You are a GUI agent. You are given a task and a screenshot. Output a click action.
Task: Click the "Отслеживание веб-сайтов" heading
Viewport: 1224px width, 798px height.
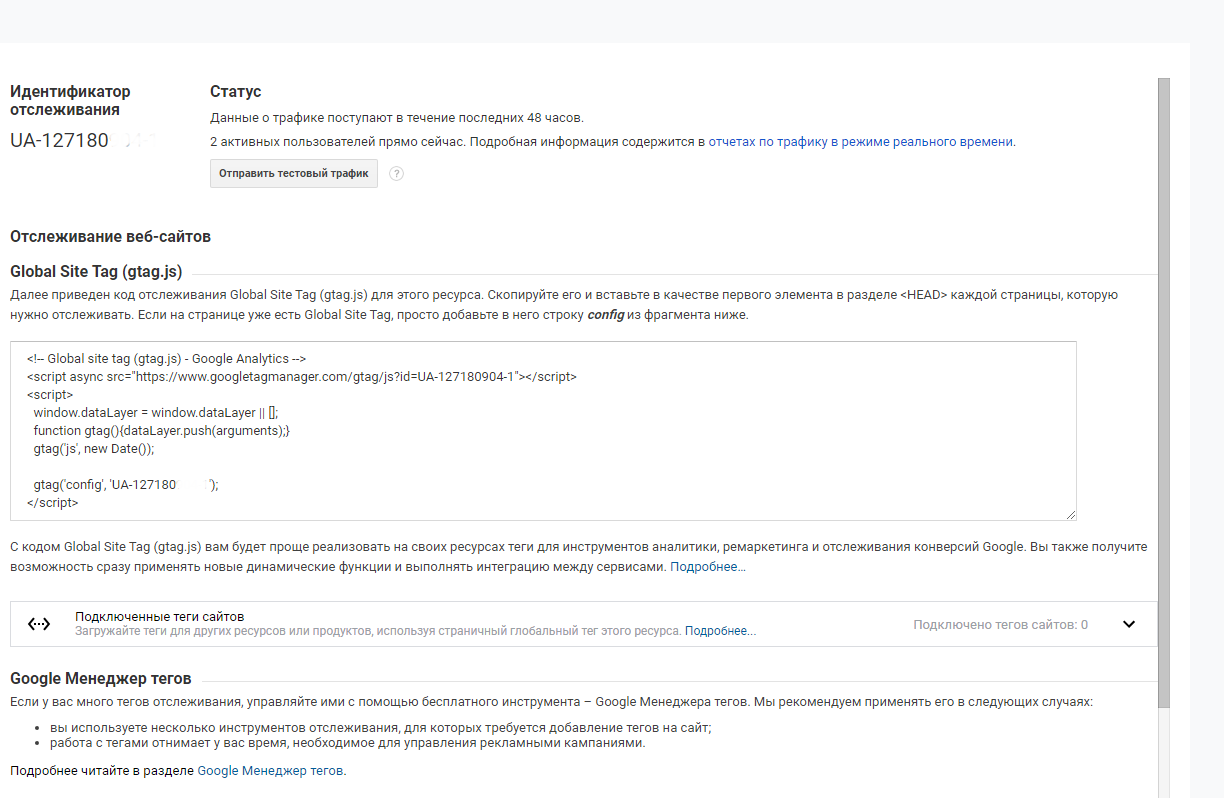[x=110, y=237]
